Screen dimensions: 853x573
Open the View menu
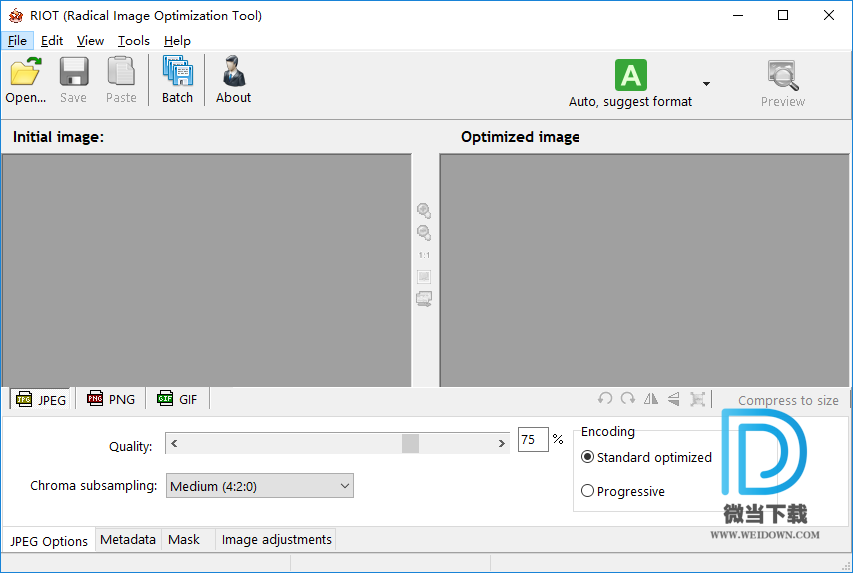click(x=90, y=41)
